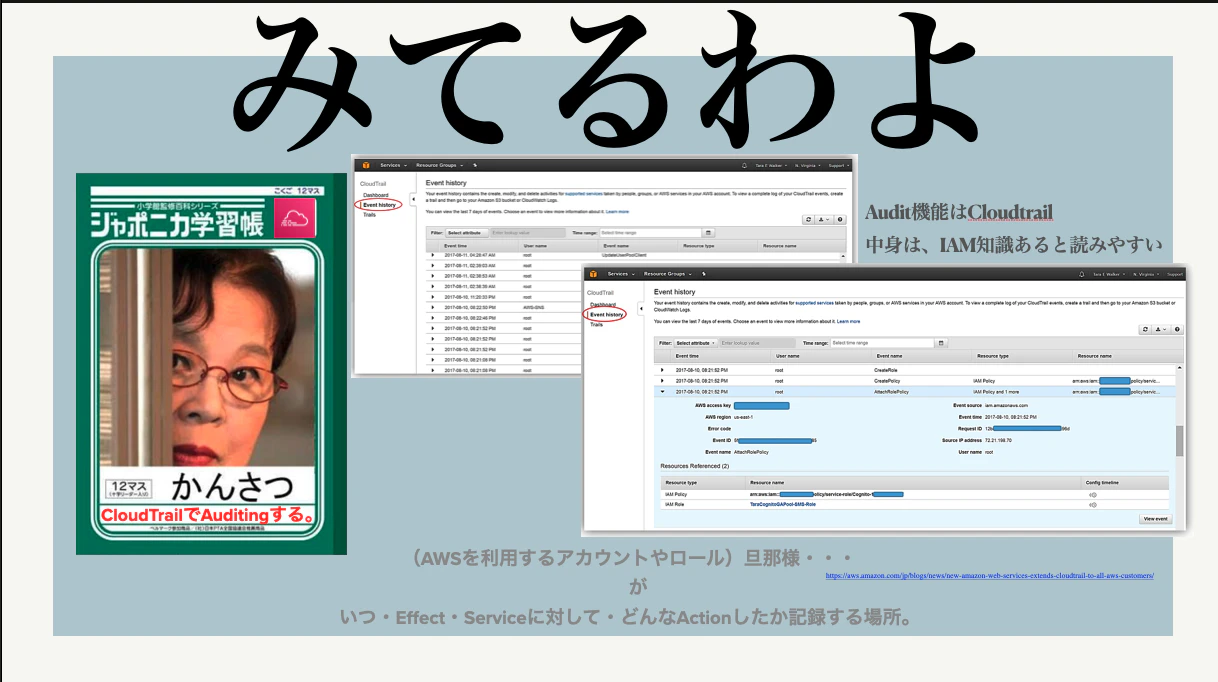Viewport: 1218px width, 682px height.
Task: Click the help icon in the back console window
Action: point(840,219)
